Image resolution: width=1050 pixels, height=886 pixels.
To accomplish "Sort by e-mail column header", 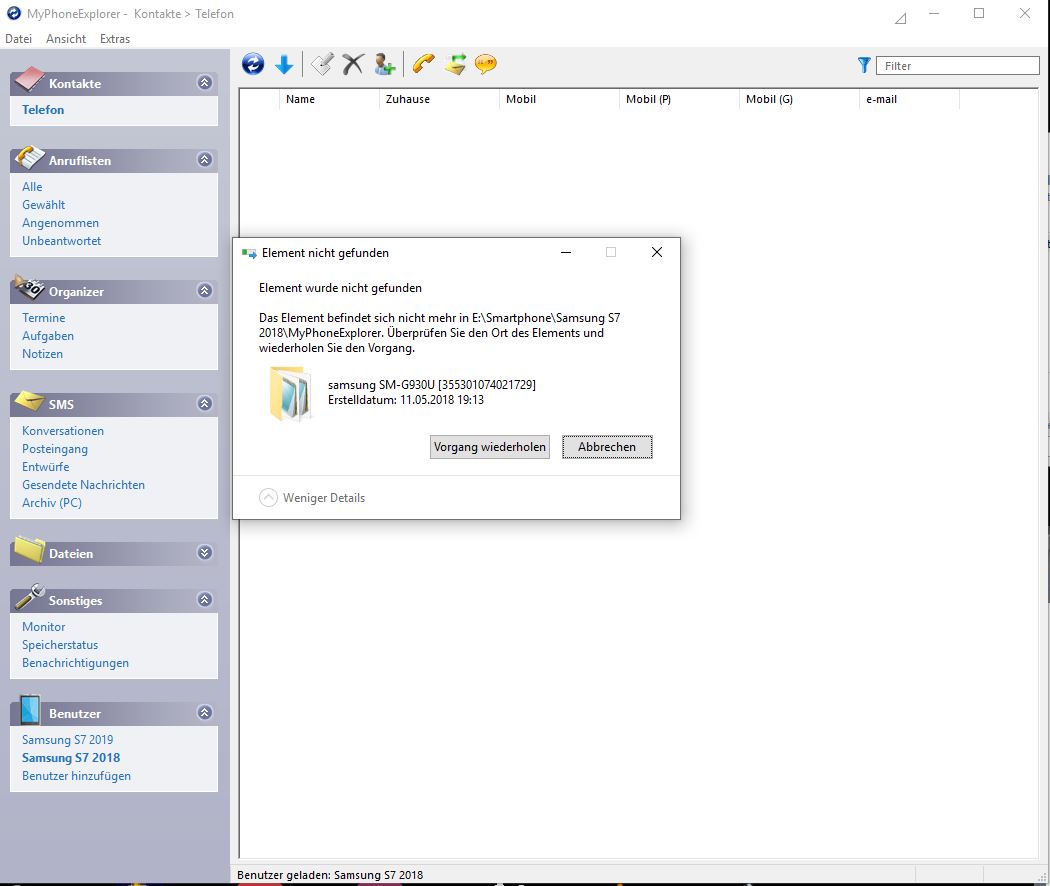I will (x=909, y=99).
